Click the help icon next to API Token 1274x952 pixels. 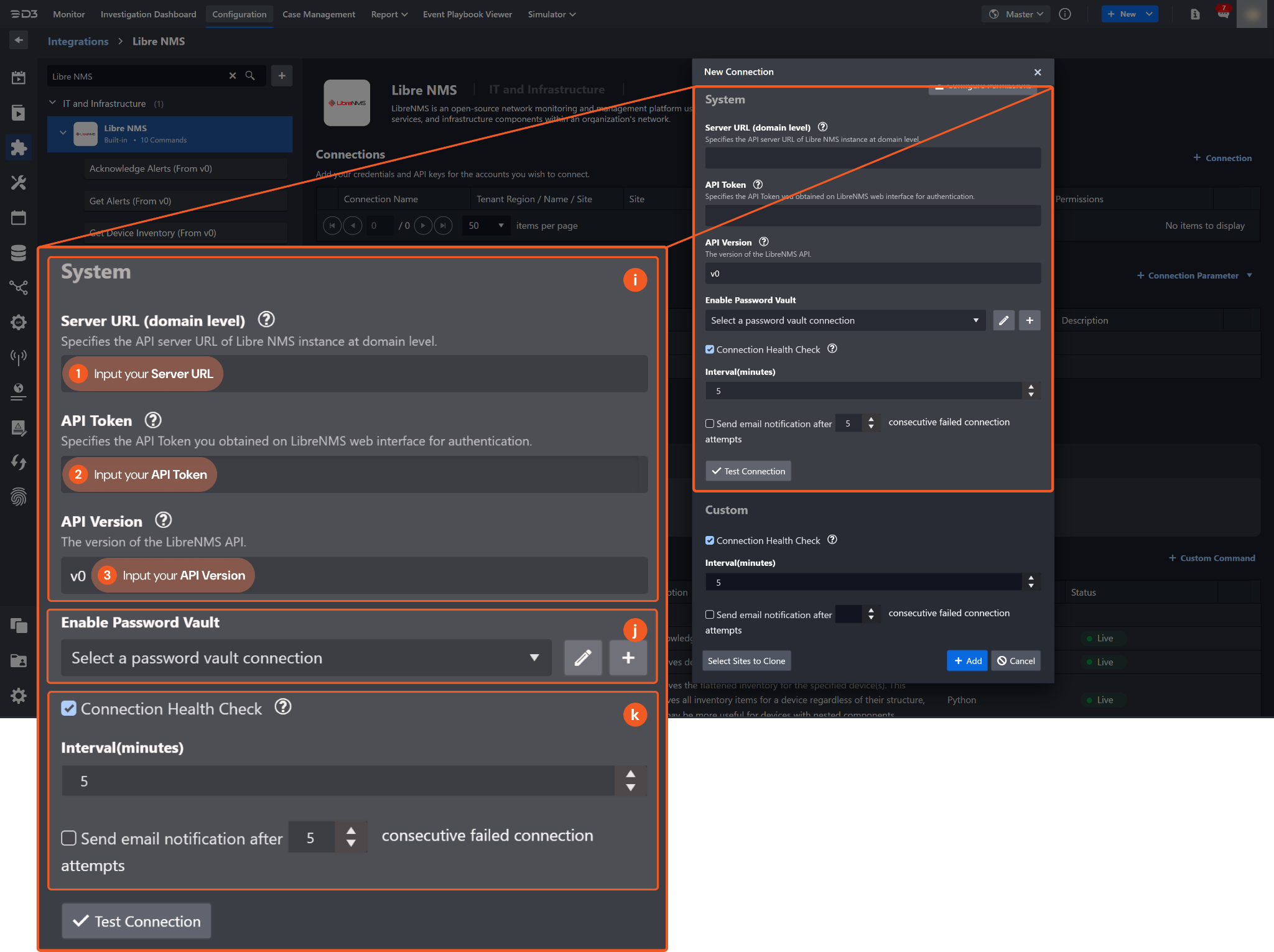click(x=758, y=185)
